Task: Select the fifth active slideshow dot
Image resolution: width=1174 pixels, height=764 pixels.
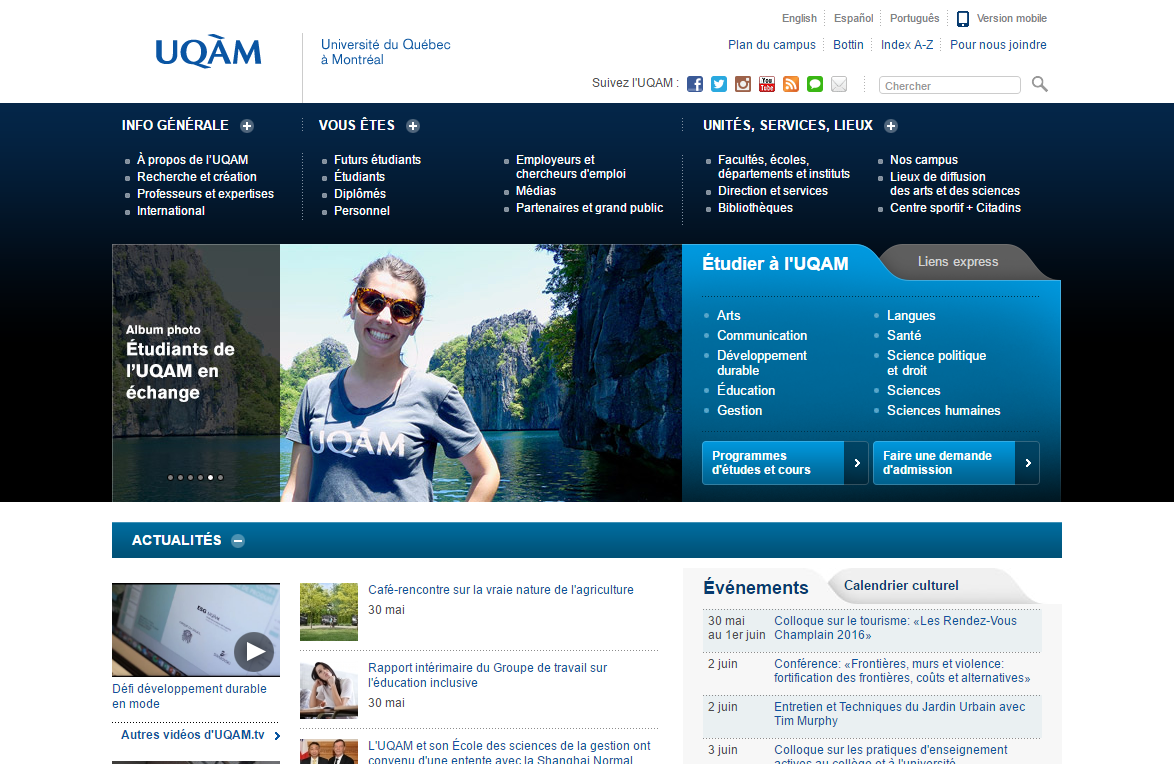Action: pos(210,477)
